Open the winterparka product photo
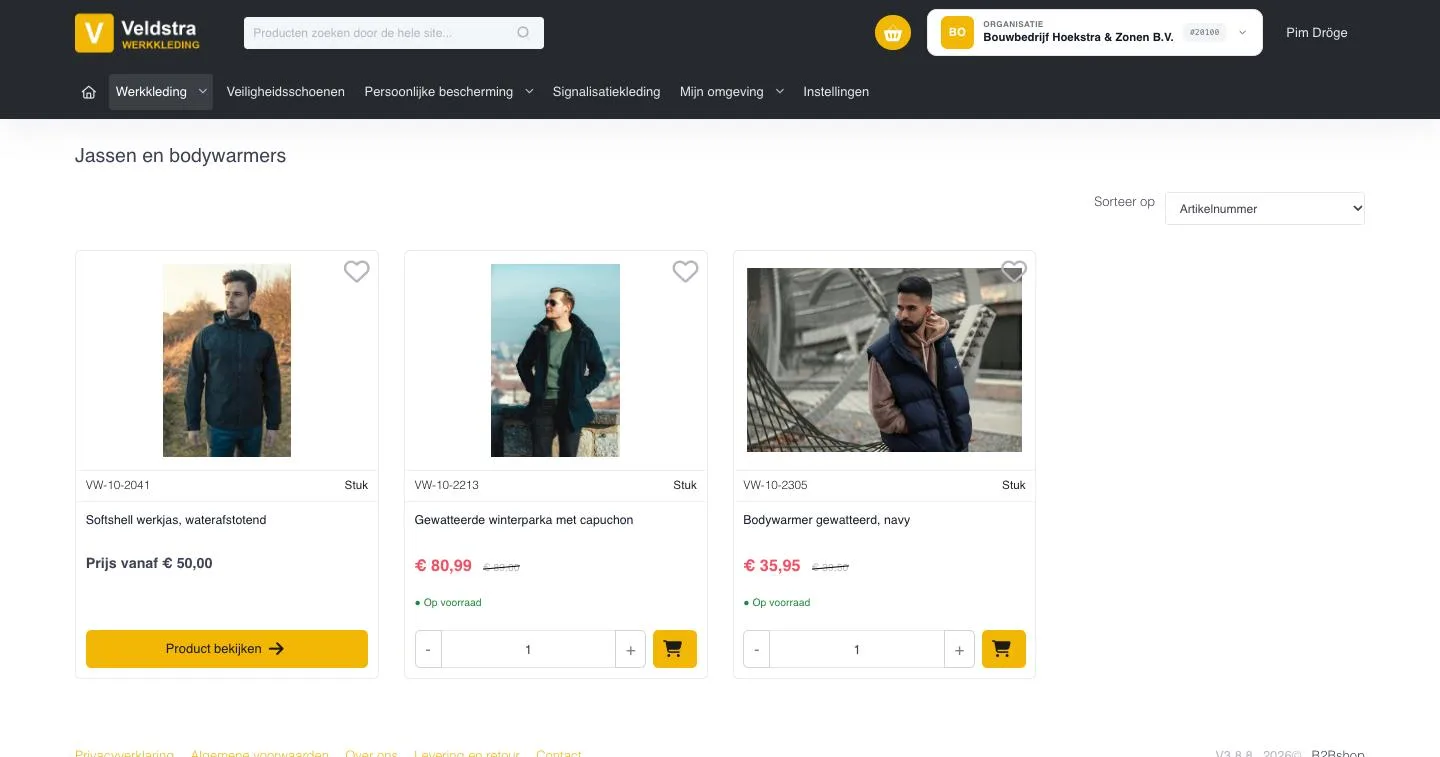The height and width of the screenshot is (757, 1440). point(555,360)
